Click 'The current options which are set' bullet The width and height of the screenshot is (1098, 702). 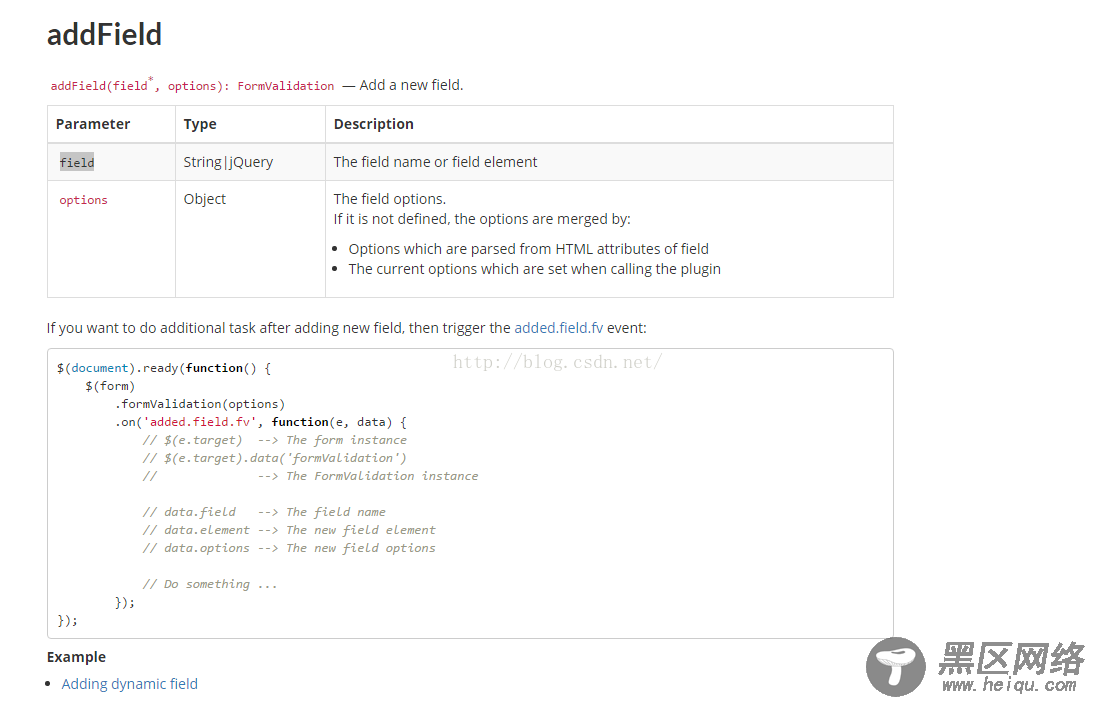534,269
